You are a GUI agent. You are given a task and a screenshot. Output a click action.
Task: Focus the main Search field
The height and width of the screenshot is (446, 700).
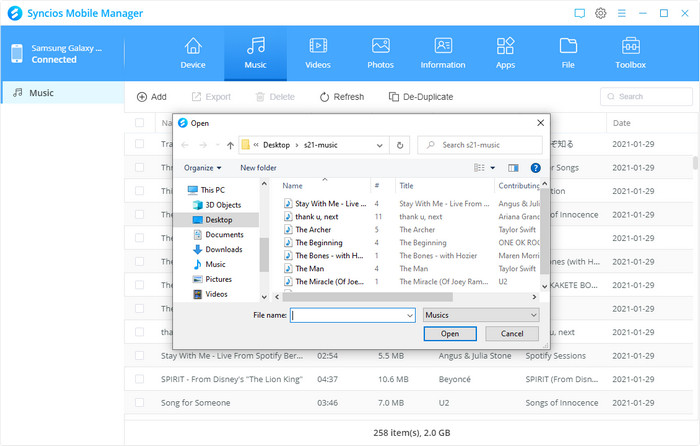(x=646, y=96)
